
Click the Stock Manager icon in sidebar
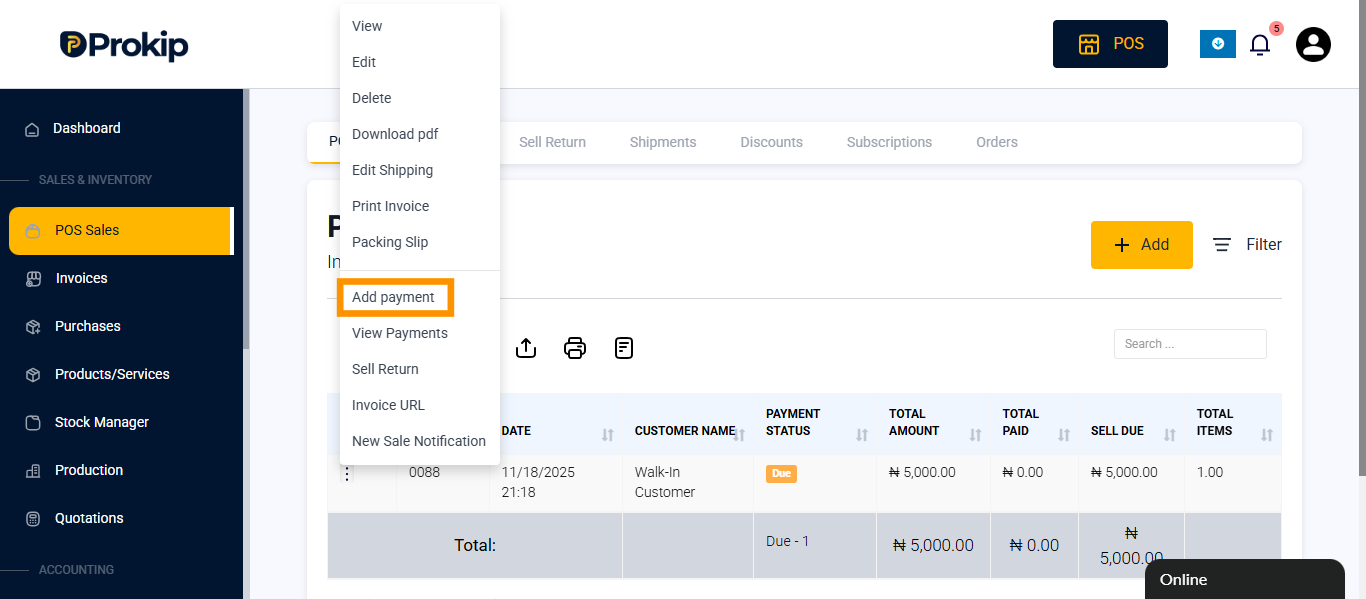point(33,422)
